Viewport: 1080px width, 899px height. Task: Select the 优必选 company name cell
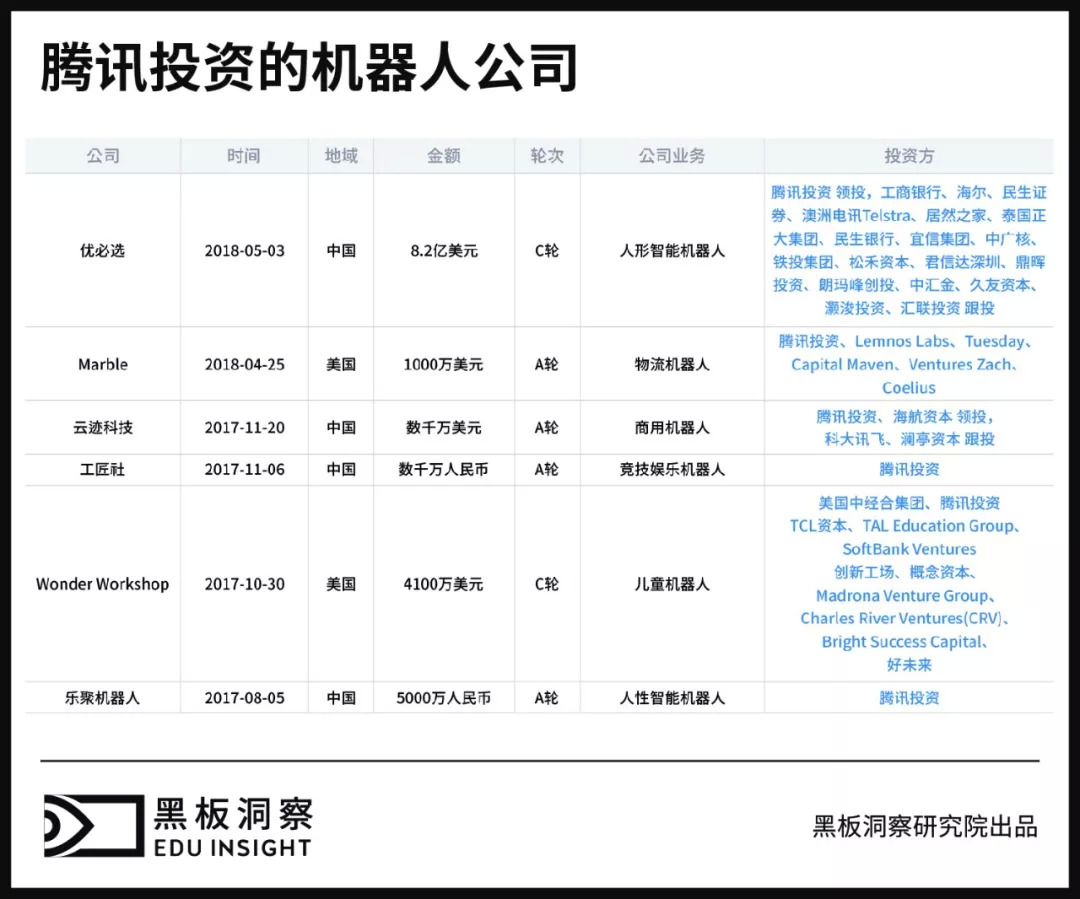click(x=103, y=251)
